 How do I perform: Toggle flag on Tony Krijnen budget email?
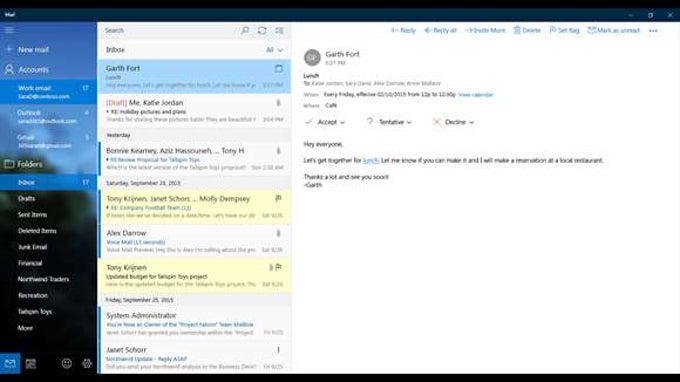(278, 267)
